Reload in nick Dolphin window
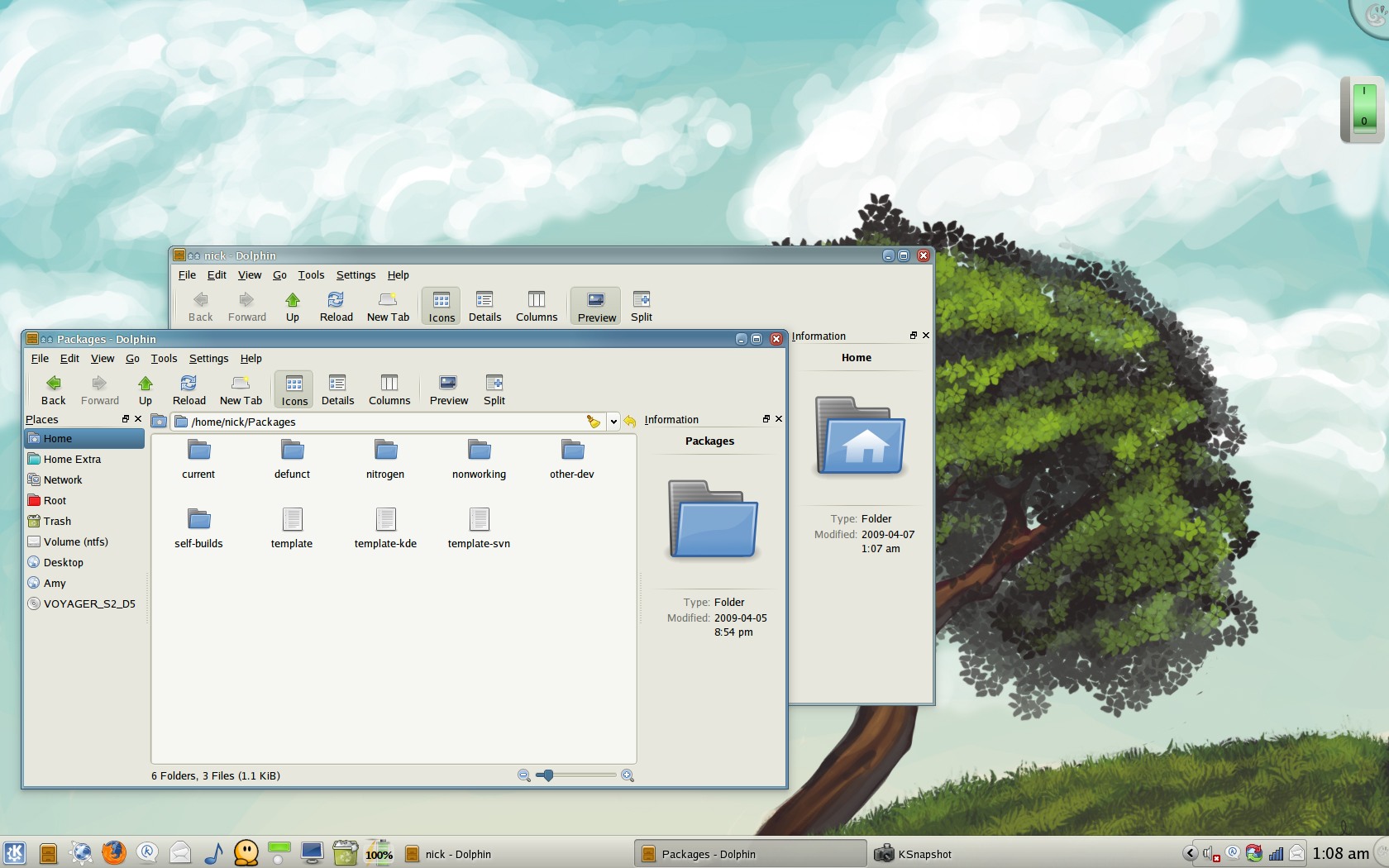 pyautogui.click(x=337, y=307)
